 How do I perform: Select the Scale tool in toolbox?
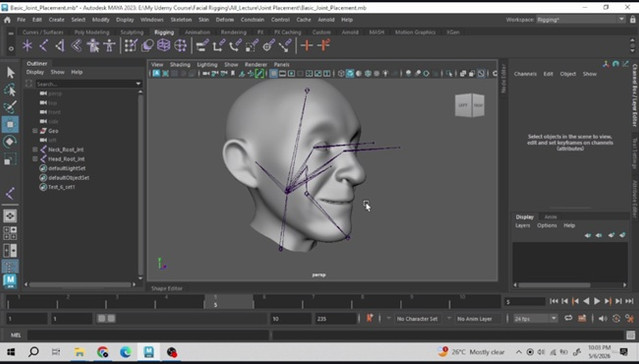point(10,159)
